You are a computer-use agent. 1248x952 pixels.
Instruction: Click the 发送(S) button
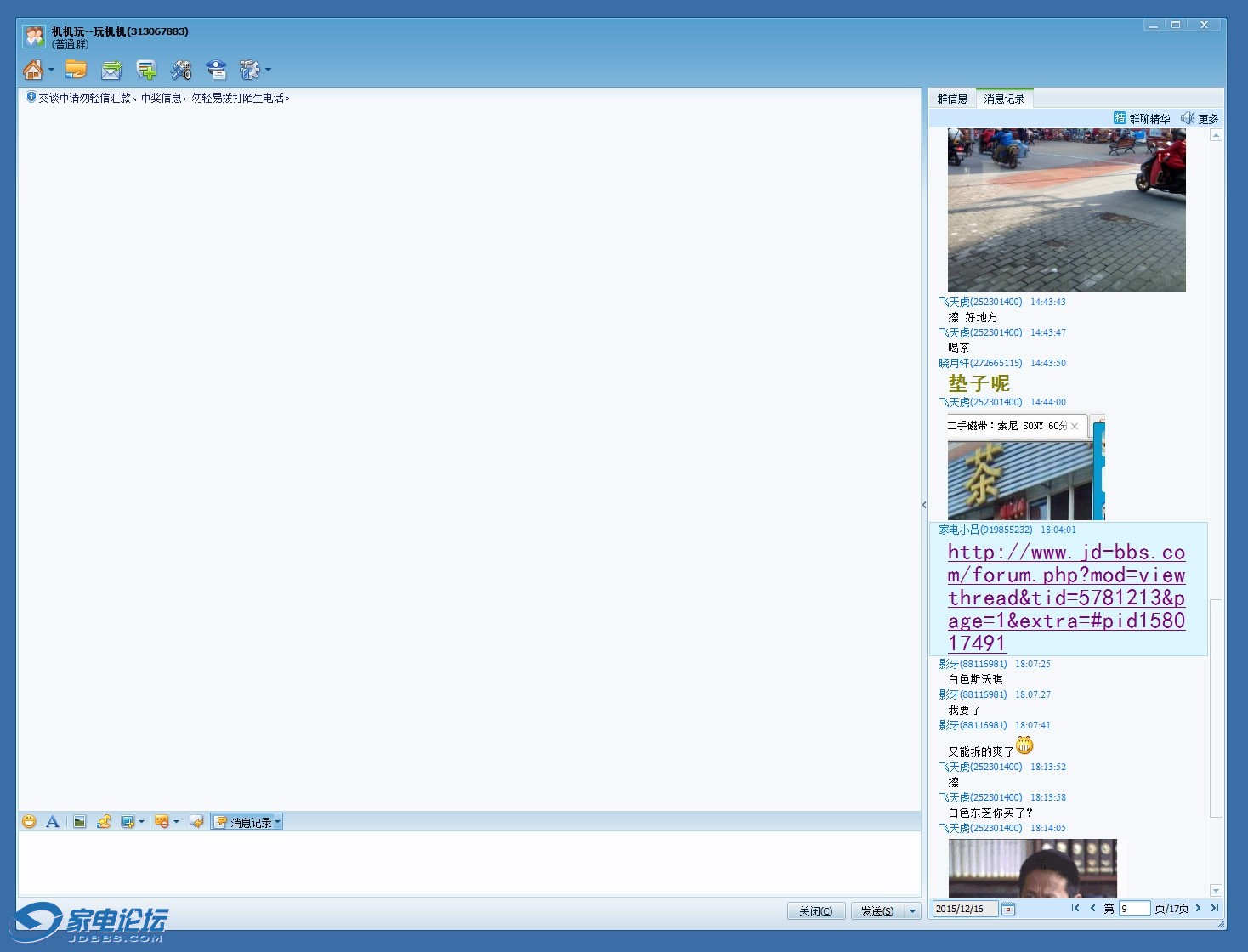877,910
